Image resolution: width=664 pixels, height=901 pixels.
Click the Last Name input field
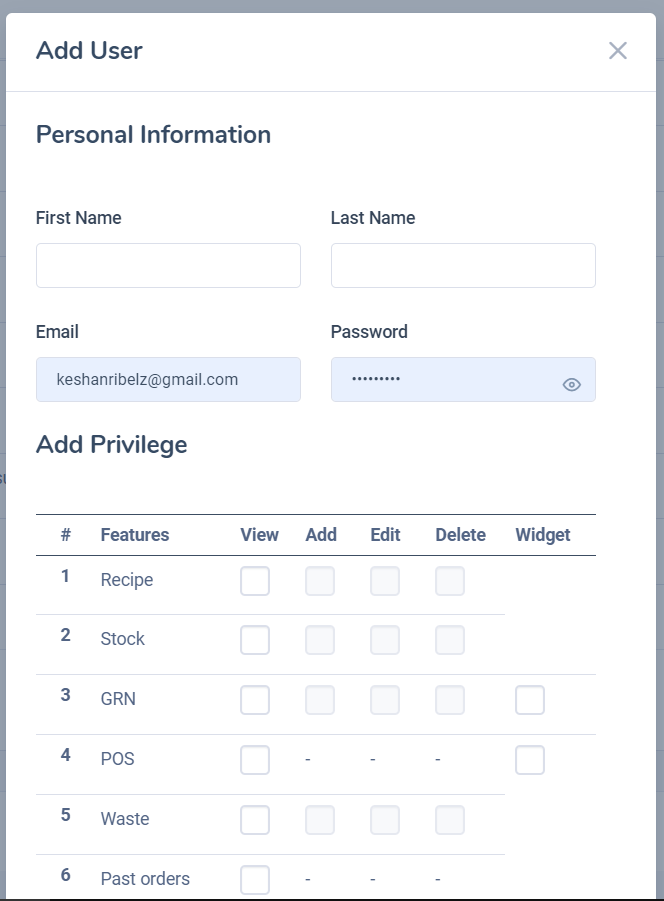(463, 266)
